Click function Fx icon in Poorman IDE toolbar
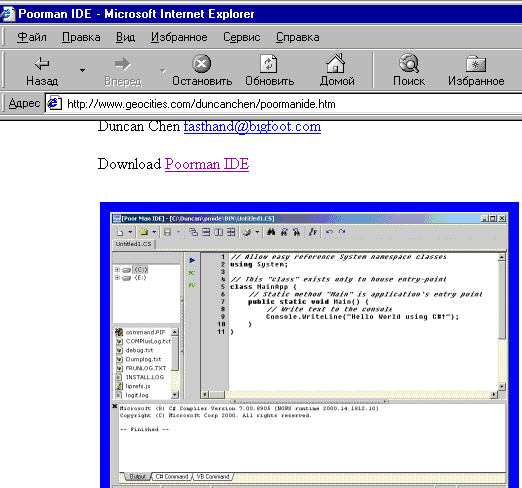Viewport: 522px width, 488px height. (313, 232)
